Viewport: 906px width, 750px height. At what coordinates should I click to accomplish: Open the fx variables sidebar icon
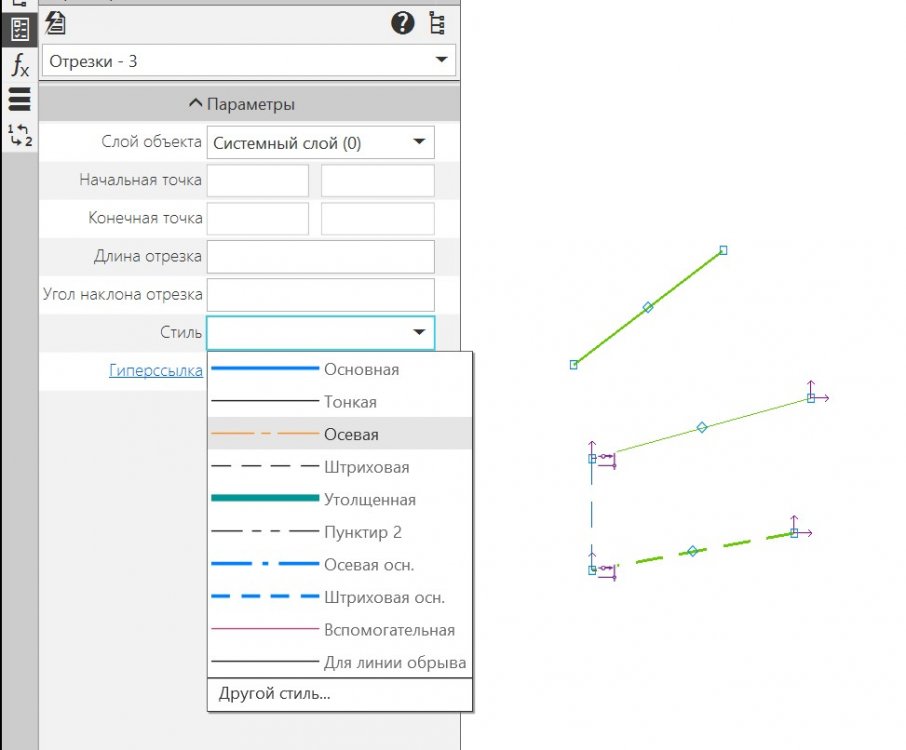click(20, 64)
